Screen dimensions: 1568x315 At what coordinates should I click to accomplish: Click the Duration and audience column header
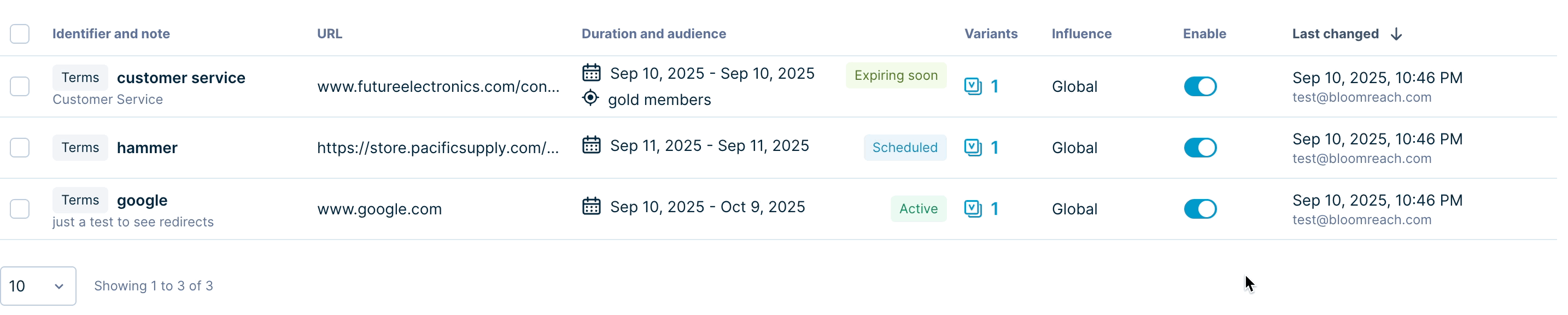pos(653,34)
